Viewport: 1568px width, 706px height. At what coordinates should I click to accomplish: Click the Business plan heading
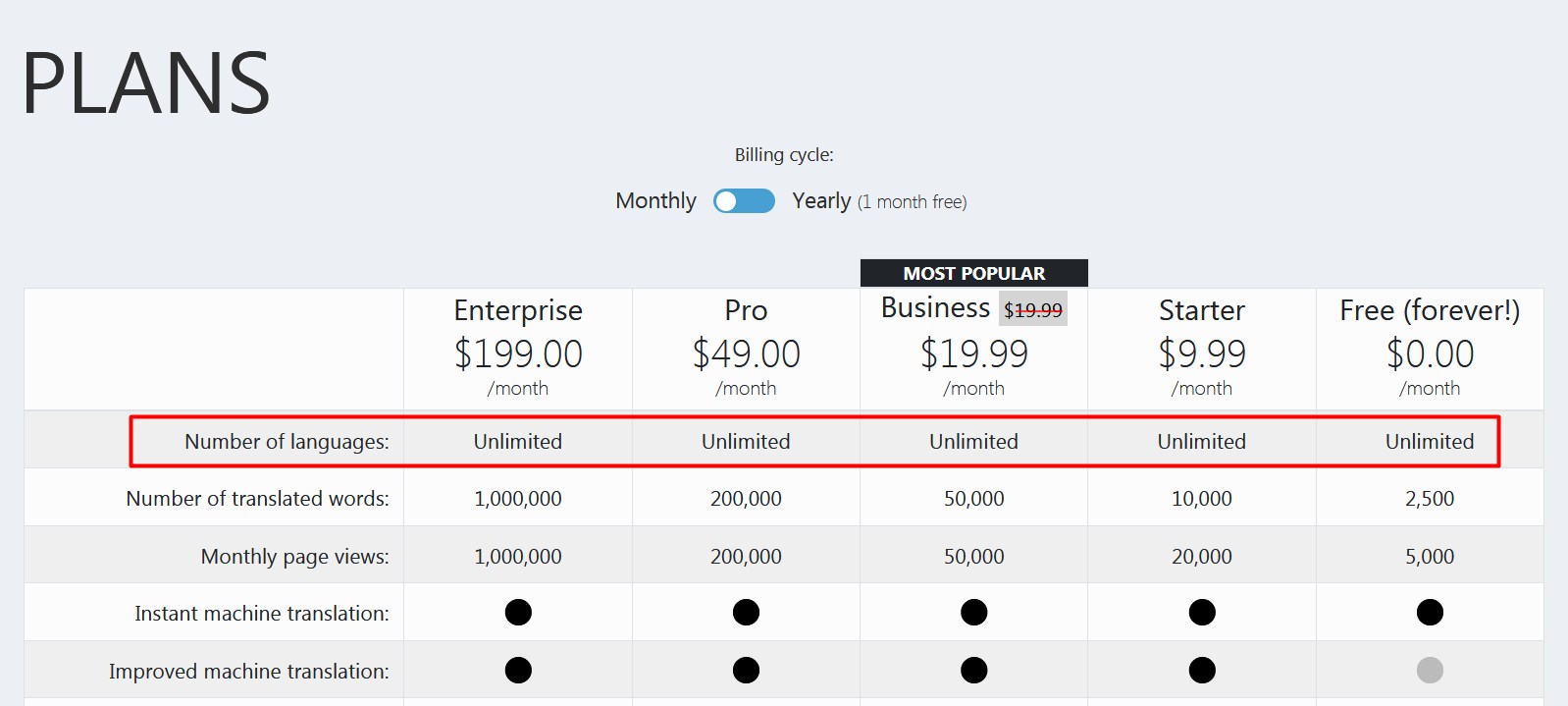click(935, 307)
